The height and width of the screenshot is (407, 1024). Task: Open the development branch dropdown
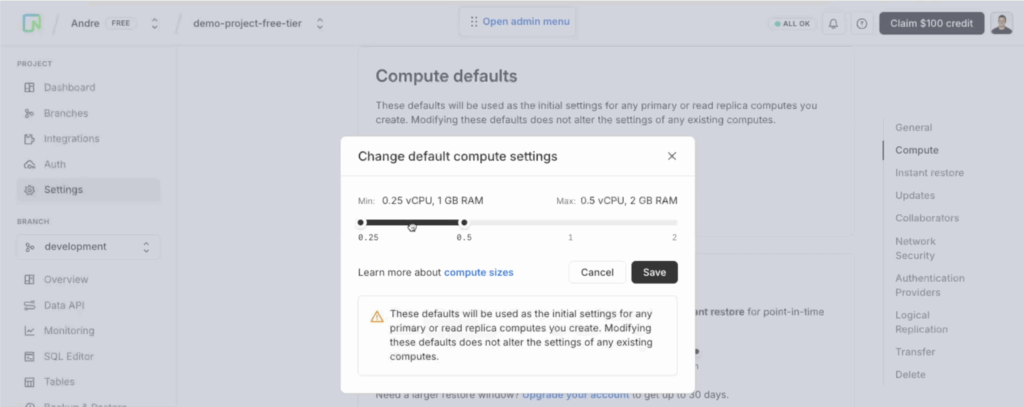click(x=88, y=247)
